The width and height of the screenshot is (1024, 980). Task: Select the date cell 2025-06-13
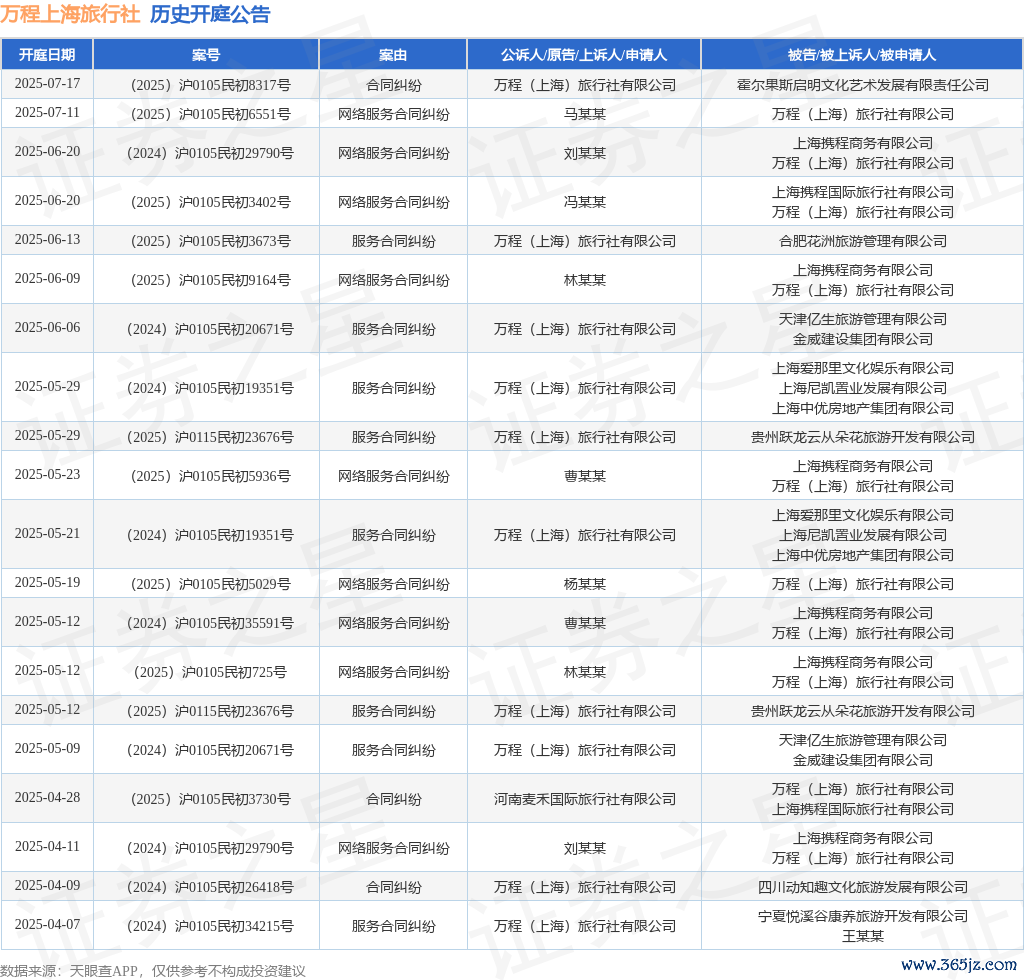[x=47, y=240]
